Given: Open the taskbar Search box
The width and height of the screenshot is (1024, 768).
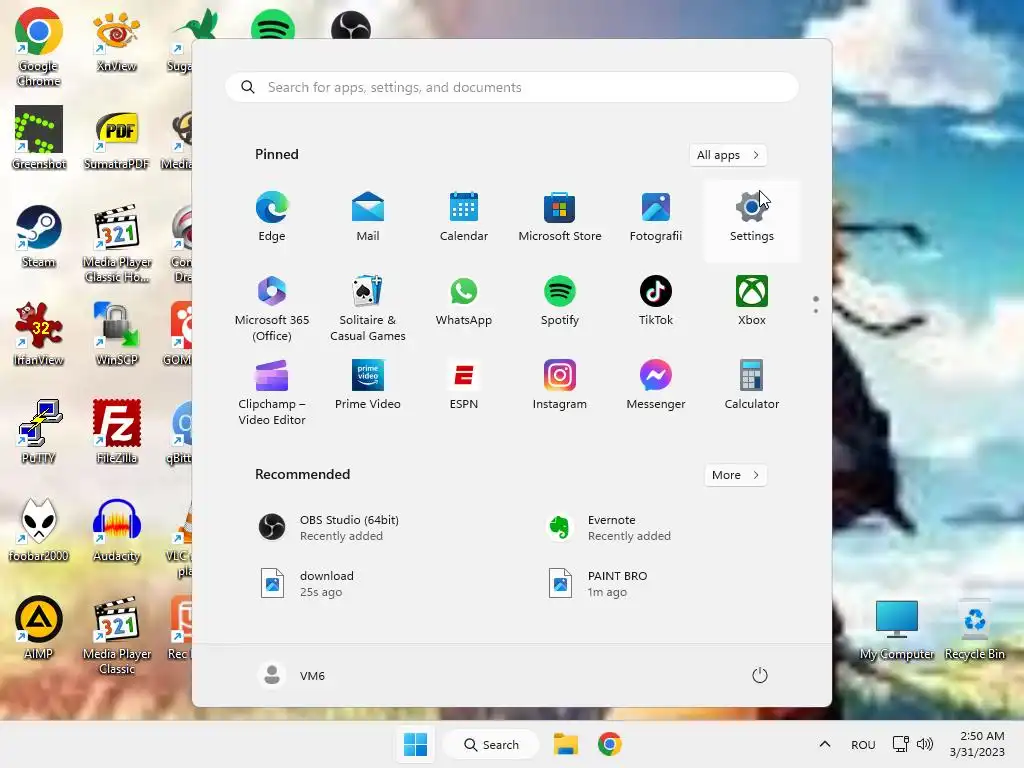Looking at the screenshot, I should pos(491,744).
